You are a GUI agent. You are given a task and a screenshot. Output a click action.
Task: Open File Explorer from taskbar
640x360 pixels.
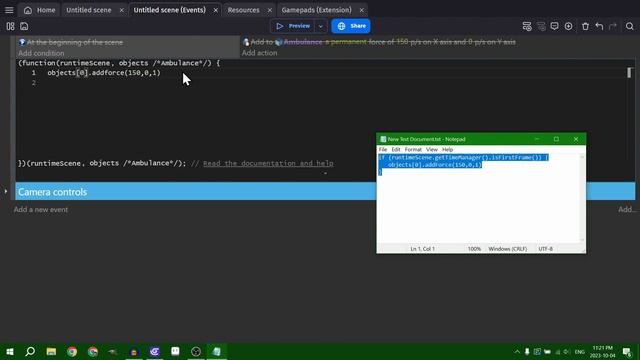click(x=51, y=351)
